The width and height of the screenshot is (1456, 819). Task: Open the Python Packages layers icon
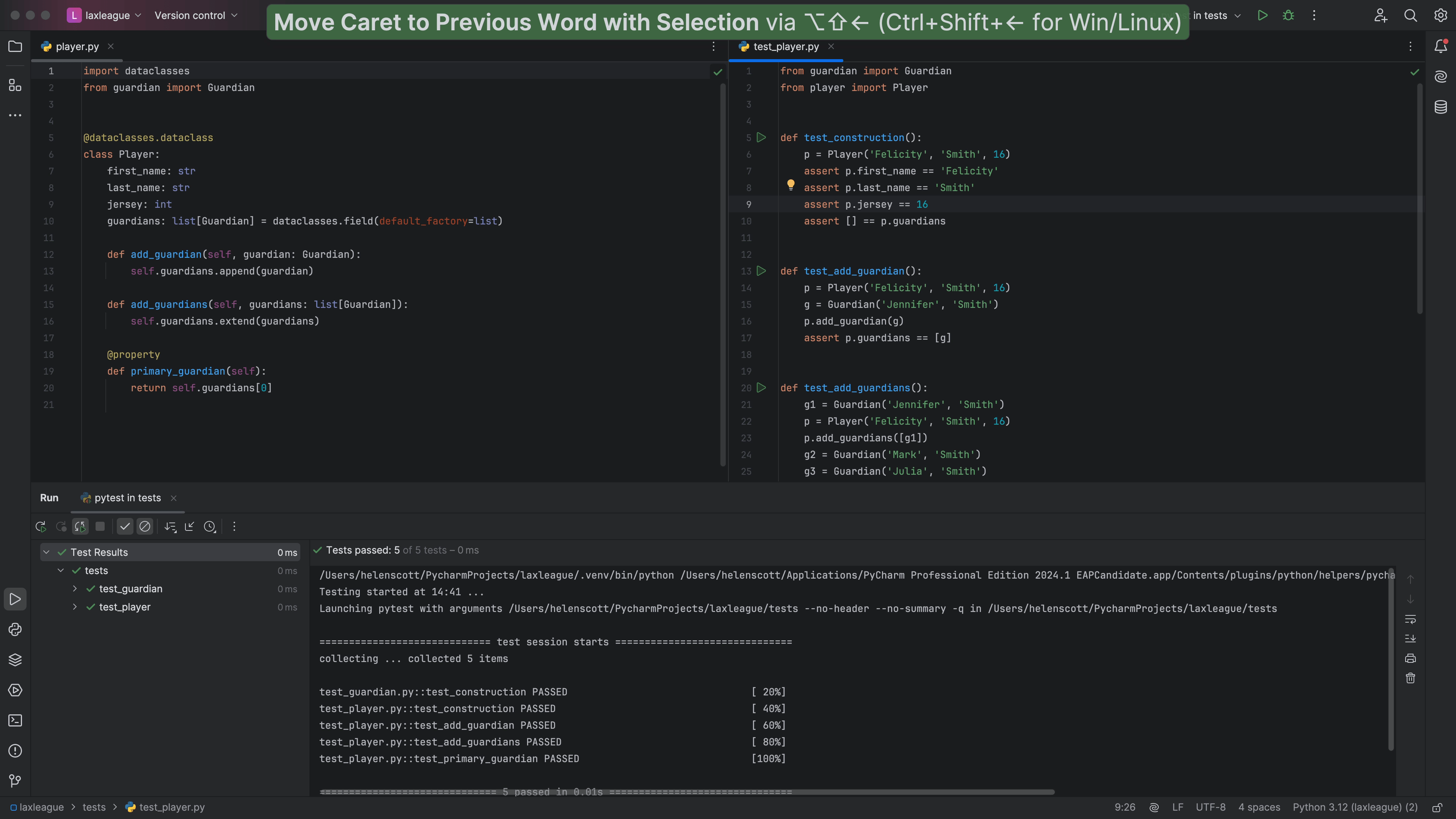coord(15,660)
